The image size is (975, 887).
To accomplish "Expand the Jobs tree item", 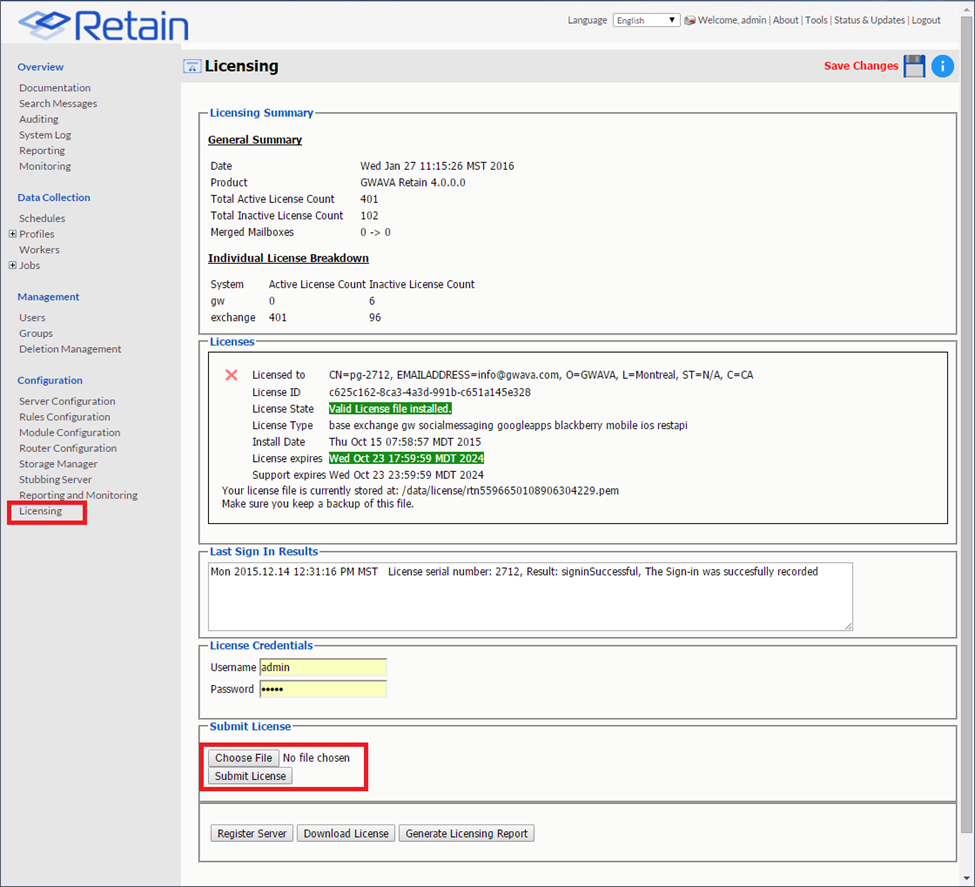I will 12,265.
